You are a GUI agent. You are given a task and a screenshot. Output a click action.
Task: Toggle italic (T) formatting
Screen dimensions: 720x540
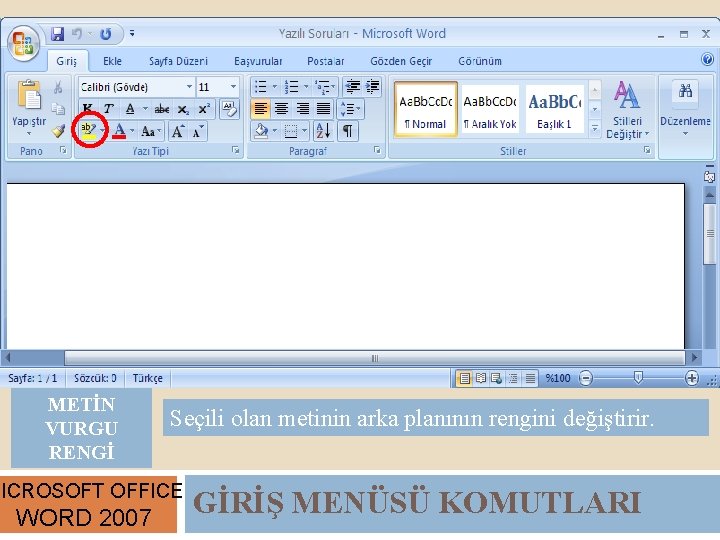coord(109,109)
